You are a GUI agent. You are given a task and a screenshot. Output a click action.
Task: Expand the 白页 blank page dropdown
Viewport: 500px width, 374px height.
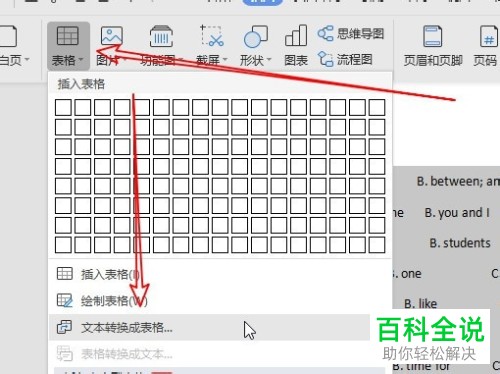pos(27,60)
